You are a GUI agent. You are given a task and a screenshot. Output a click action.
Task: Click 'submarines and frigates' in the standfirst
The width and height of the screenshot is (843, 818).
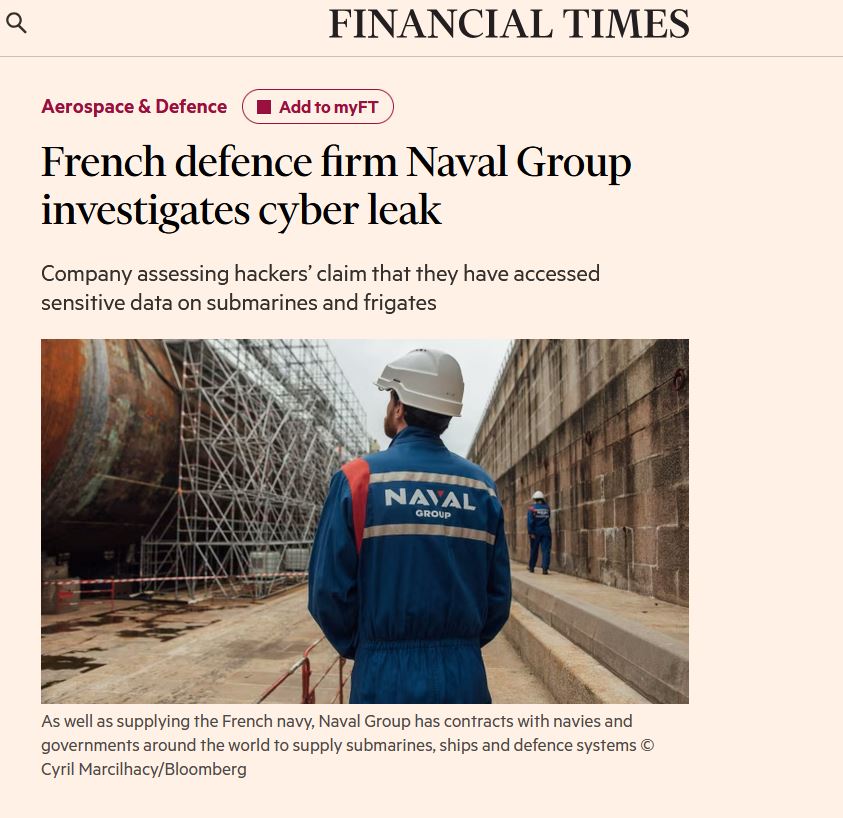click(321, 302)
